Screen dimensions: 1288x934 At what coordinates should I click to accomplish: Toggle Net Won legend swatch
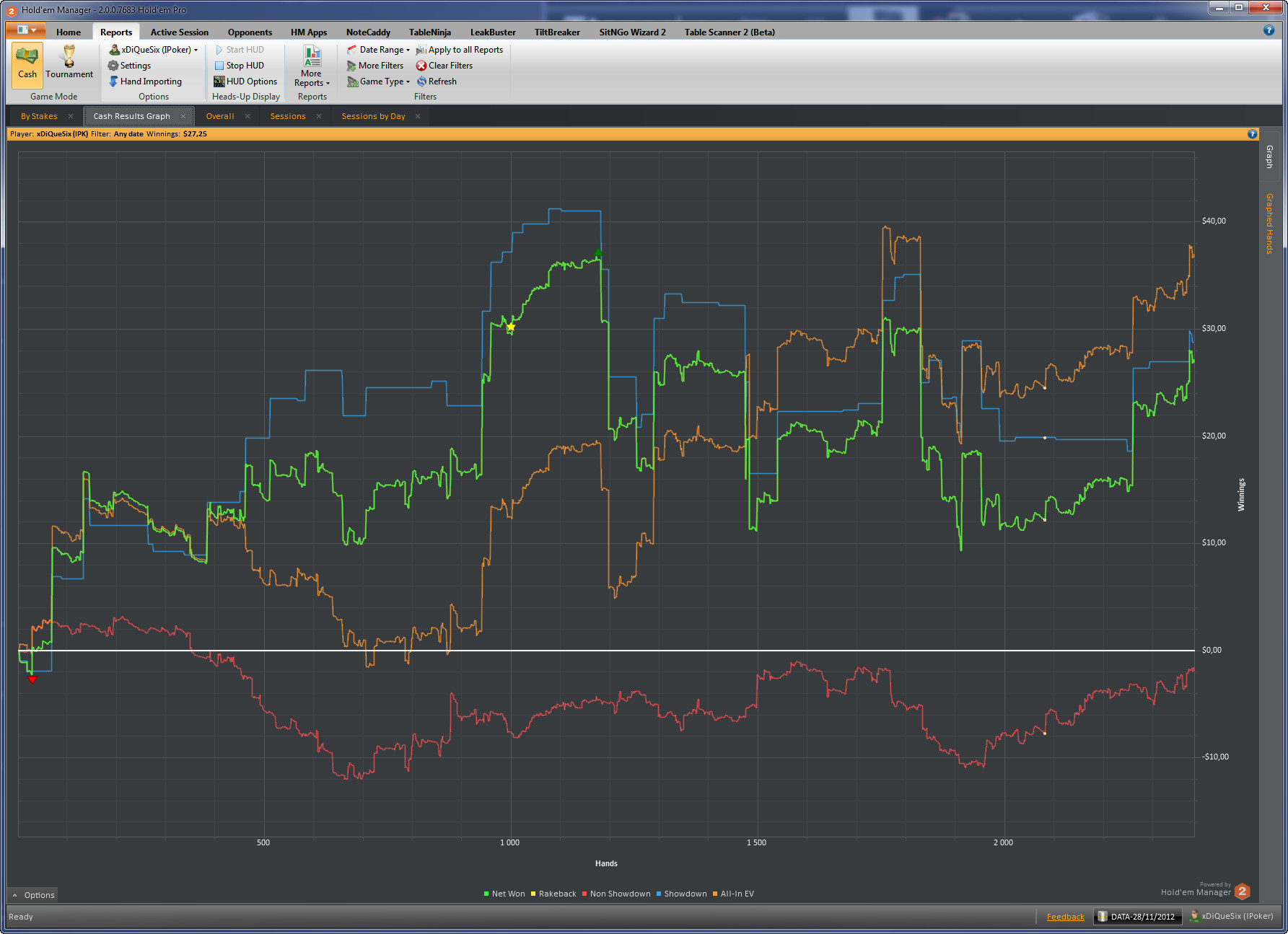[486, 894]
